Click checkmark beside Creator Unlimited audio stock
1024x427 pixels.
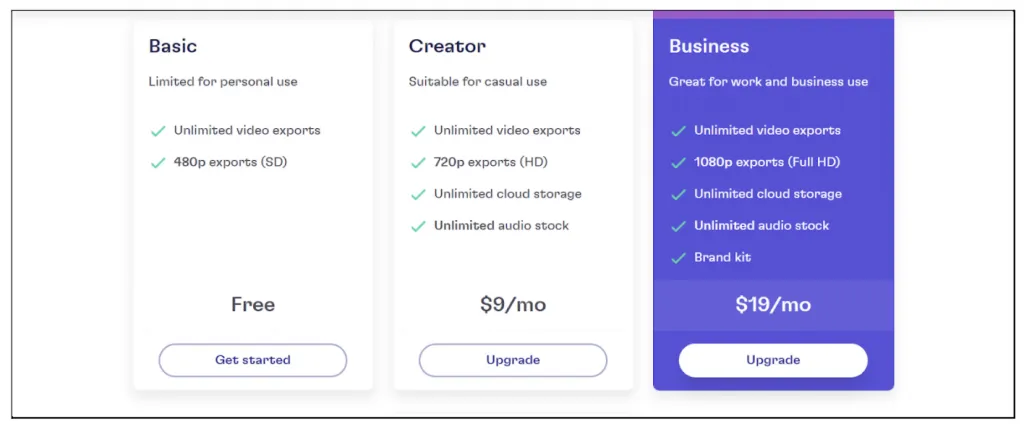tap(418, 227)
